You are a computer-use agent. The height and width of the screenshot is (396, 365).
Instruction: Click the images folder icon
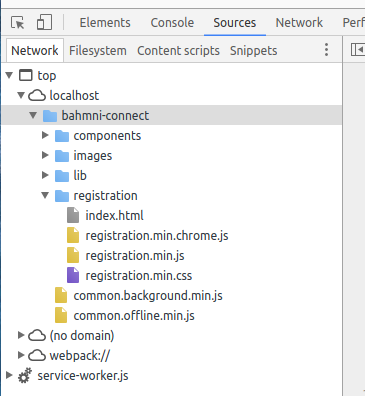pyautogui.click(x=62, y=156)
